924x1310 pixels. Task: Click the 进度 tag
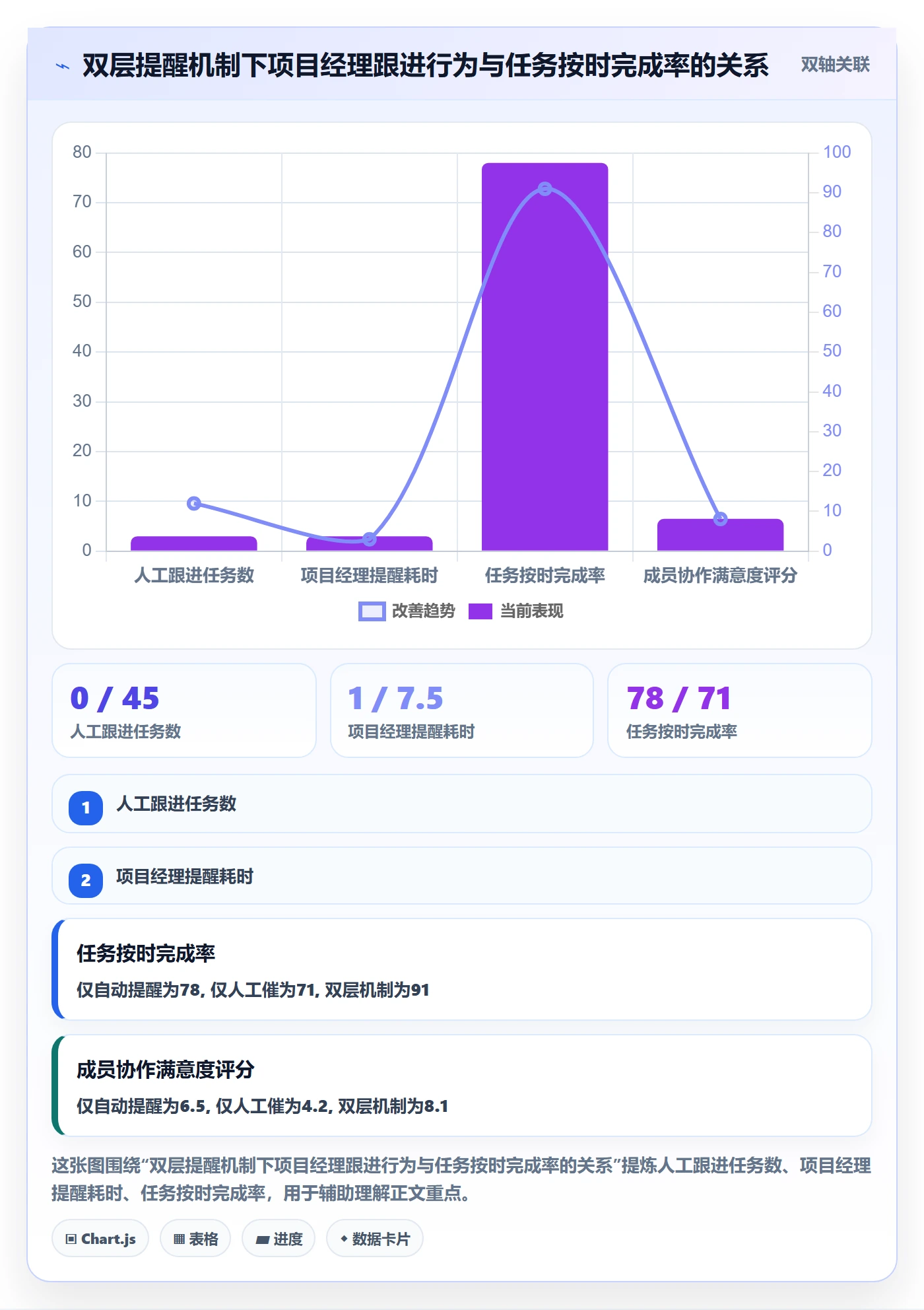[x=279, y=1239]
